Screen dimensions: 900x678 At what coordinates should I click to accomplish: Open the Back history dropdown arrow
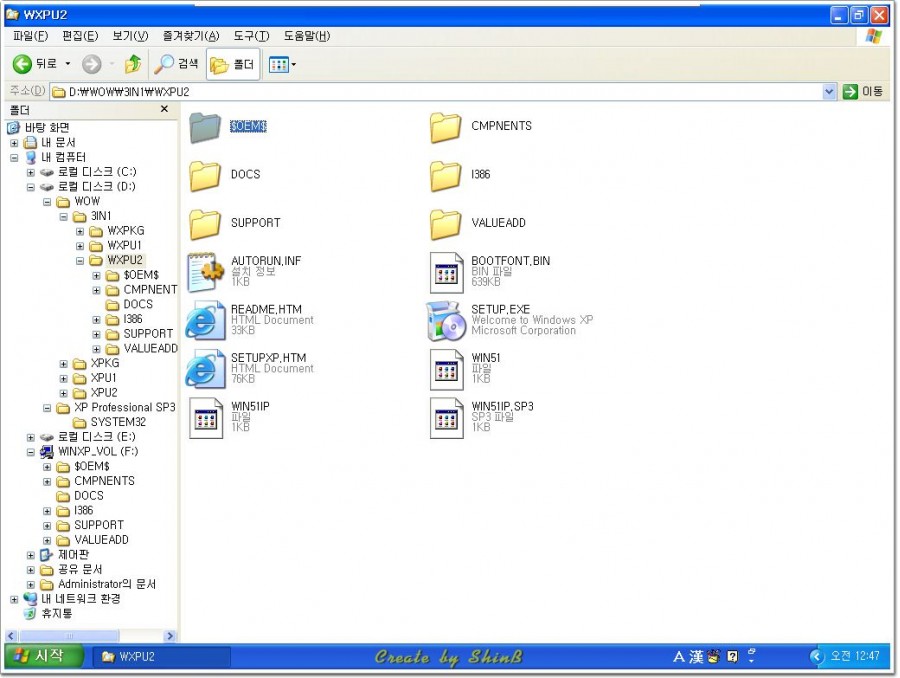coord(68,64)
